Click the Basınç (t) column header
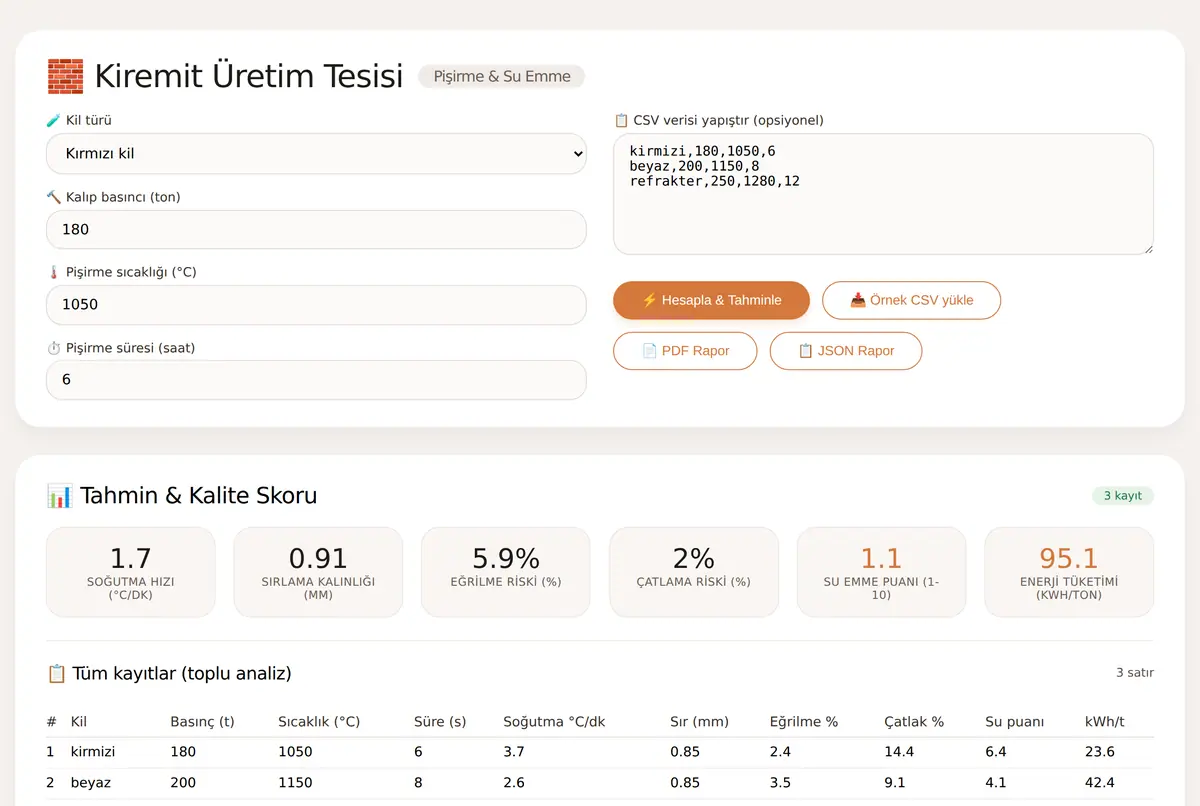The height and width of the screenshot is (806, 1200). 202,722
